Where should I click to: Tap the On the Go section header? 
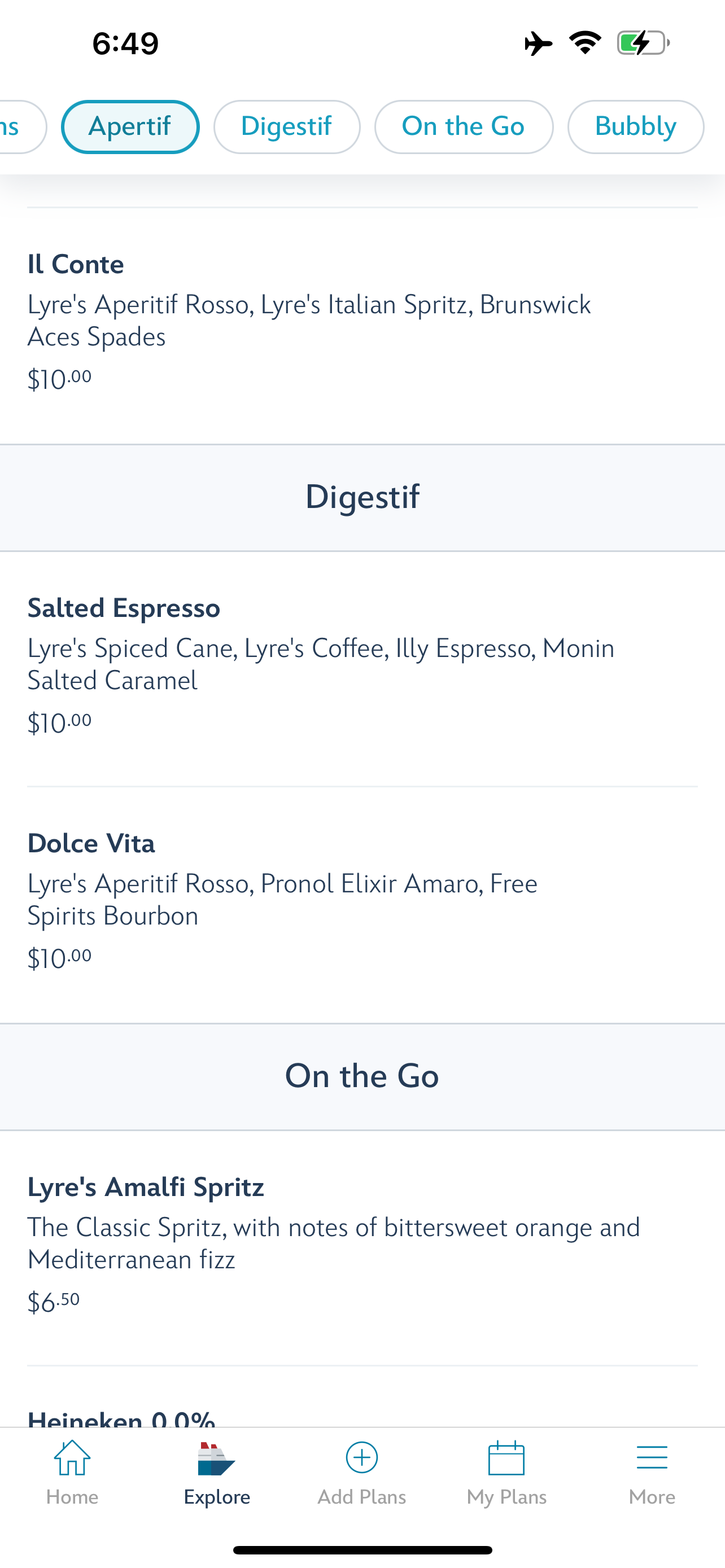(x=362, y=1076)
